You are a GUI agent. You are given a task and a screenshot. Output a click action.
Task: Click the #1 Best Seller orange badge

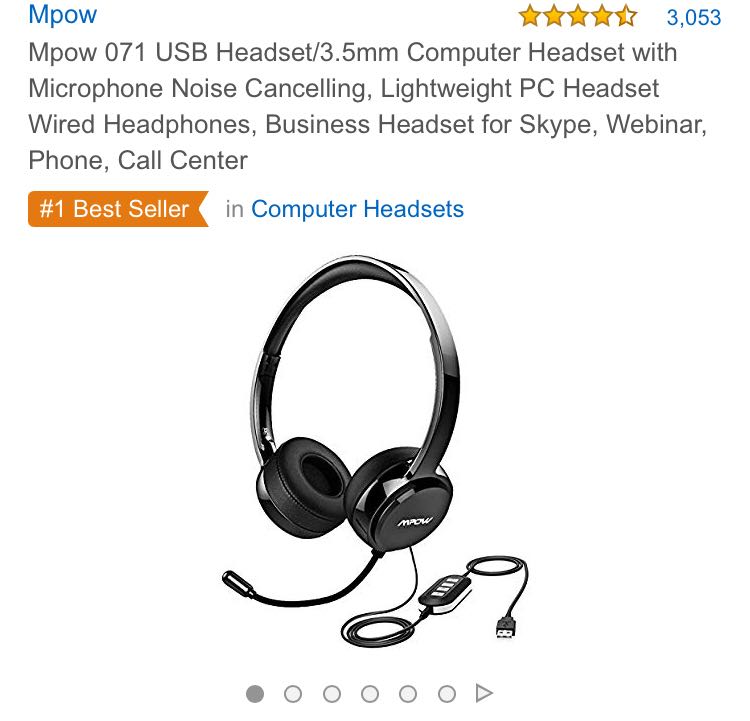118,209
